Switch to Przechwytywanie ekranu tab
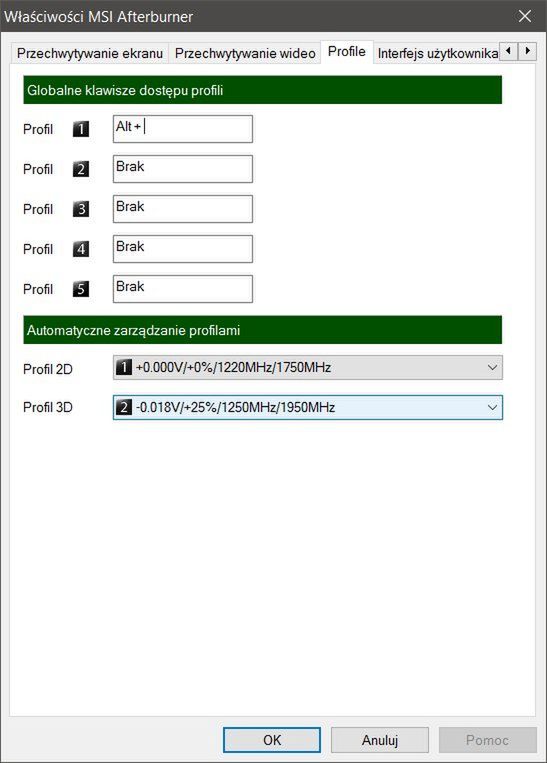This screenshot has height=763, width=547. (90, 53)
